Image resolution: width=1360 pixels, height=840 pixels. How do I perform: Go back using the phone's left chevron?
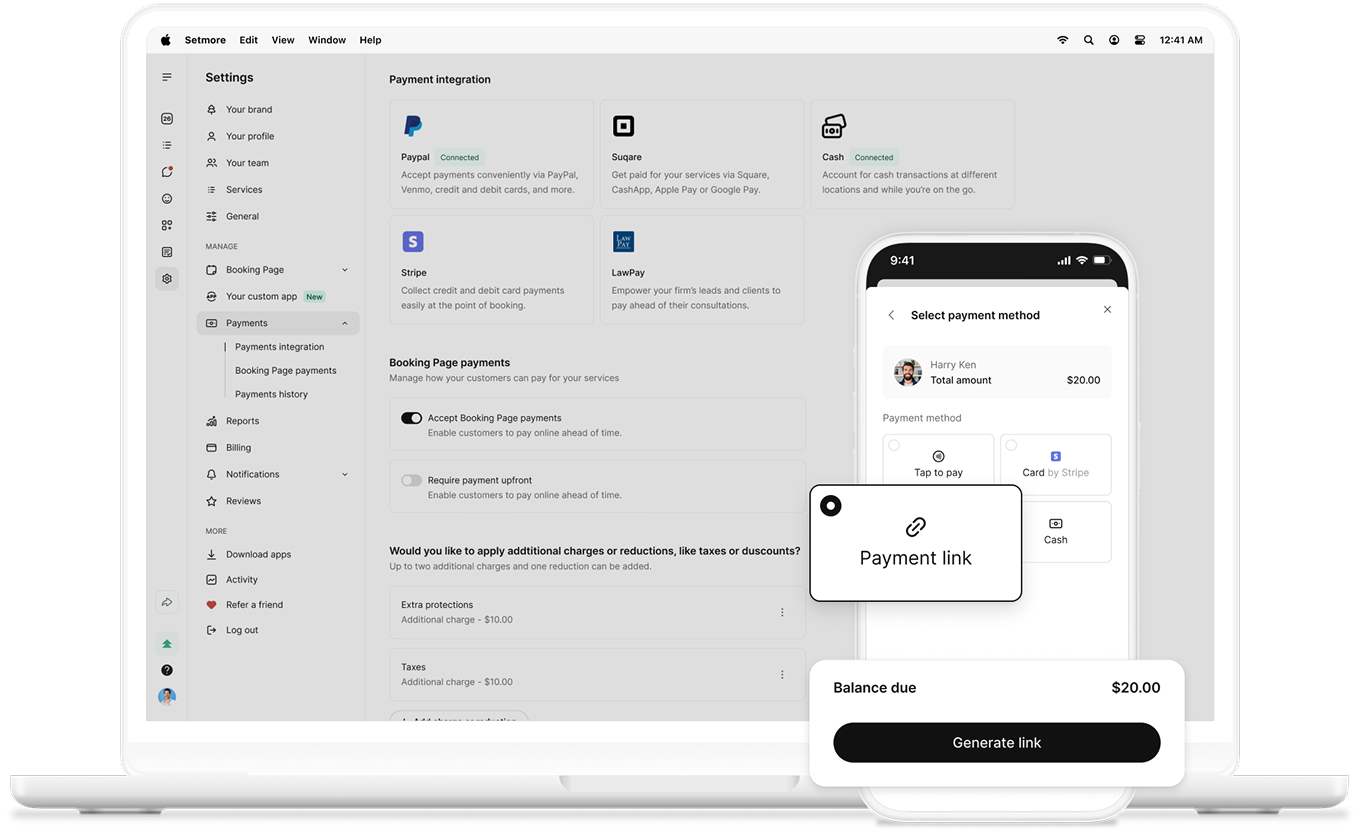[891, 315]
